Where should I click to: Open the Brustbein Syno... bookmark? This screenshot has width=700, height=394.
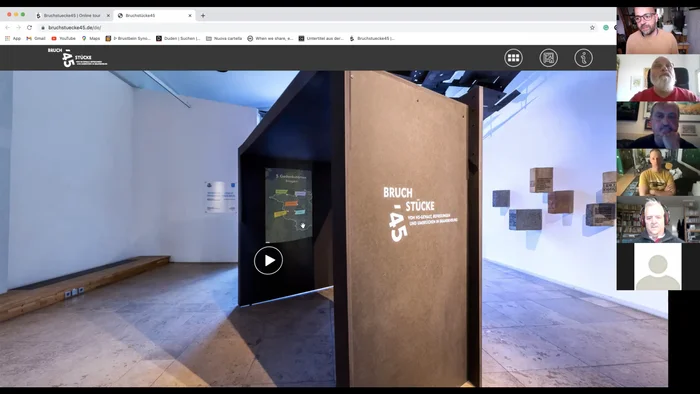click(x=128, y=38)
